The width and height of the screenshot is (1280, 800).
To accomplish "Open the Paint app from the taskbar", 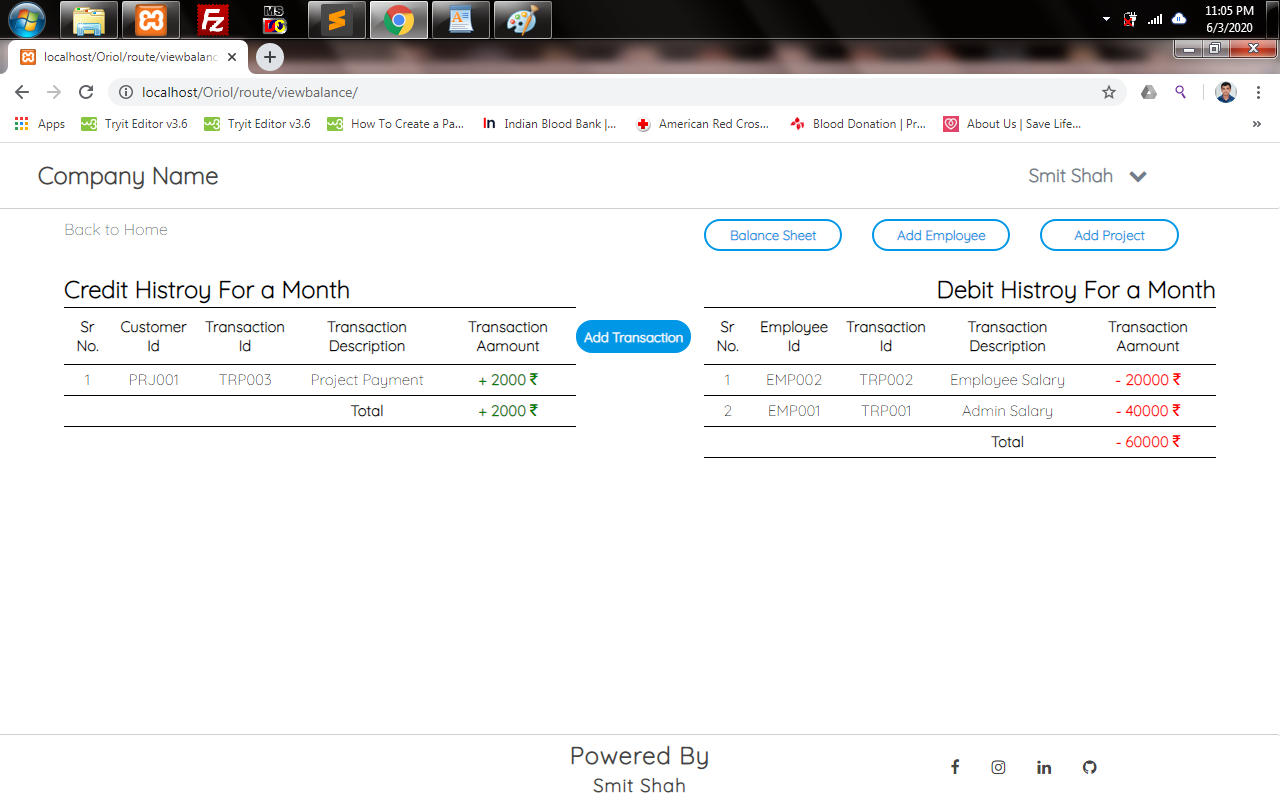I will 523,19.
